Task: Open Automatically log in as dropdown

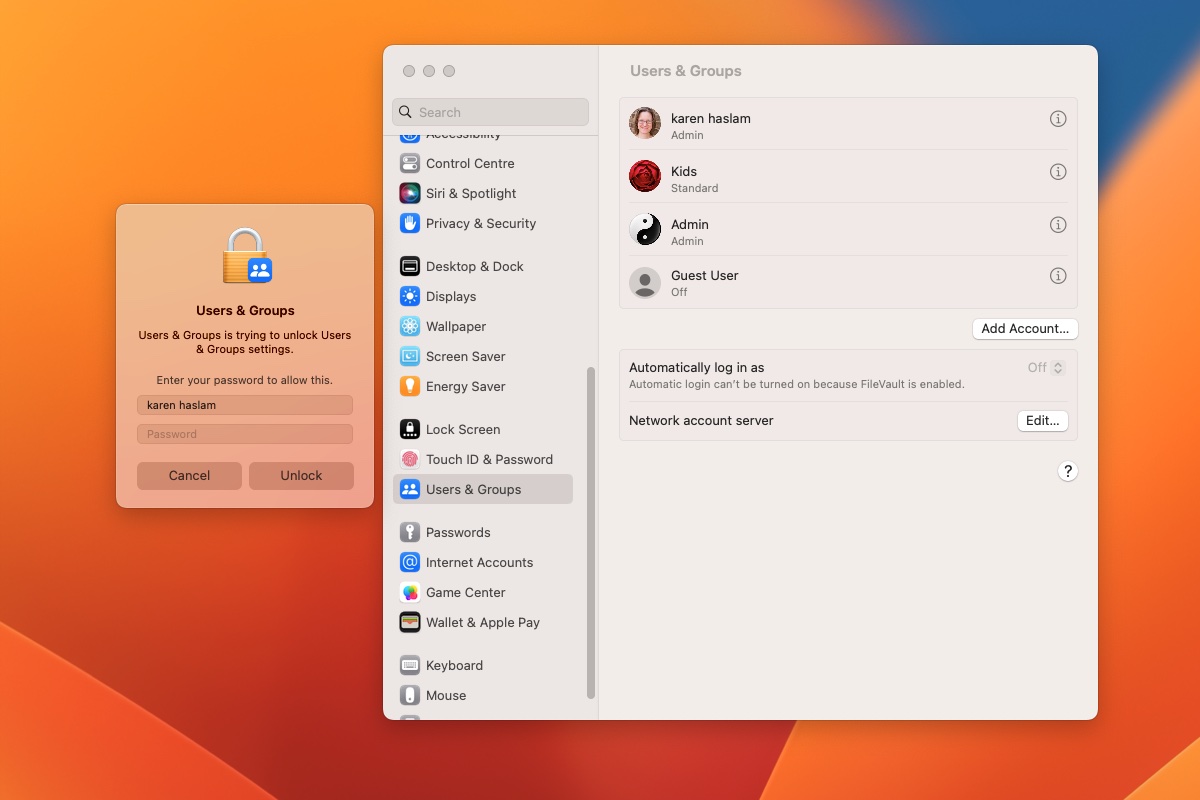Action: coord(1058,368)
